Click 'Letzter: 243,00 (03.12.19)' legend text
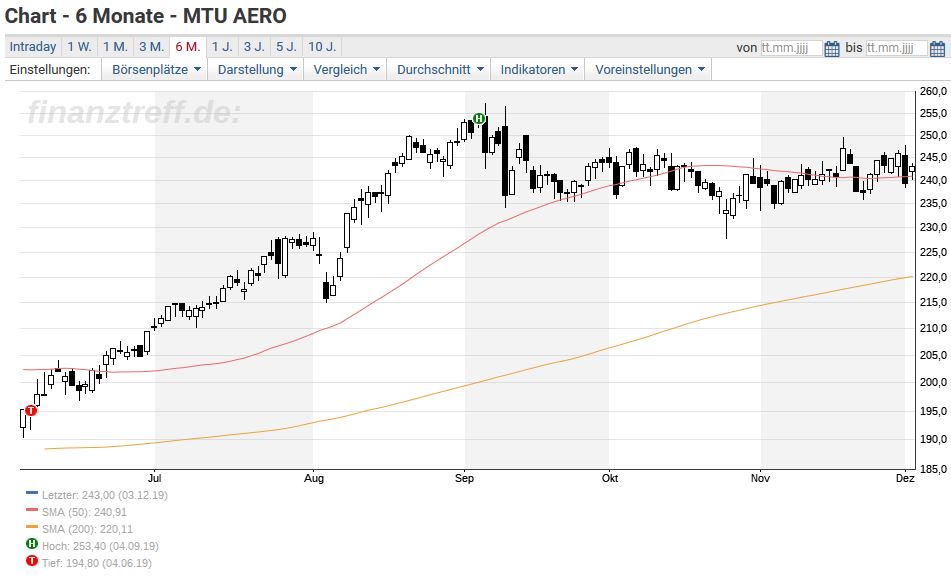Viewport: 951px width, 578px height. click(105, 496)
